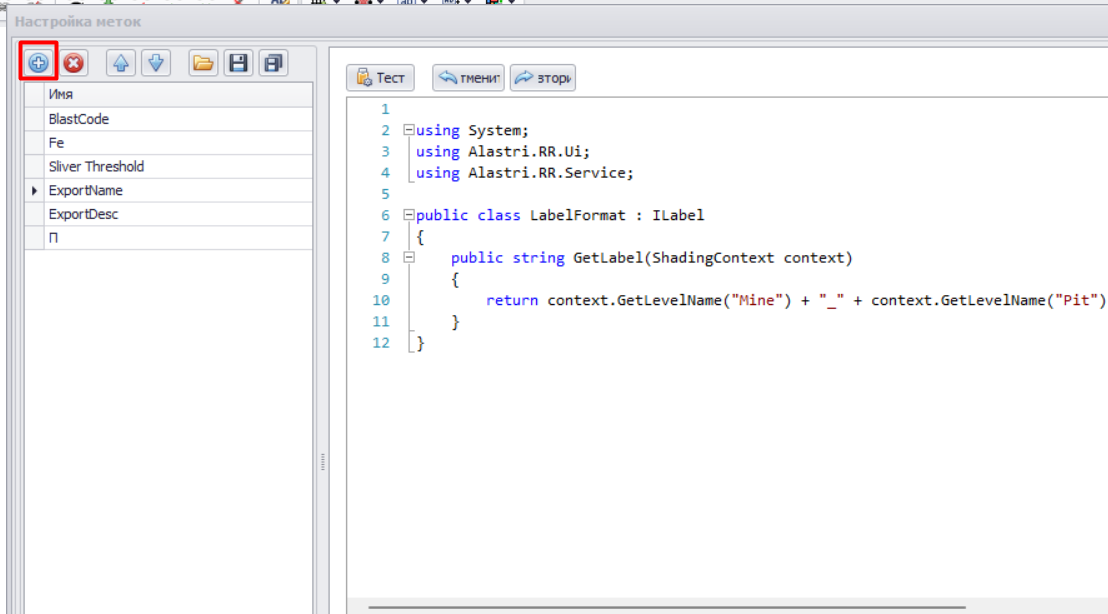Run the script with the Тест button
This screenshot has width=1108, height=614.
pyautogui.click(x=380, y=78)
